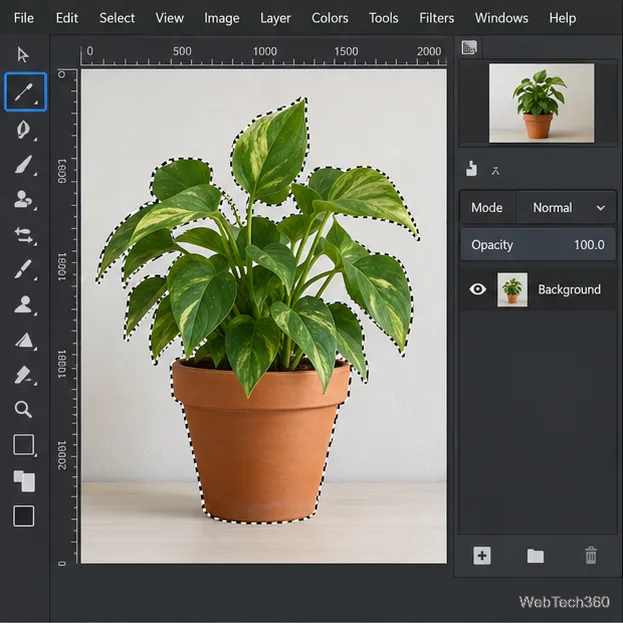623x623 pixels.
Task: Select the pencil drawing tool
Action: click(x=24, y=269)
